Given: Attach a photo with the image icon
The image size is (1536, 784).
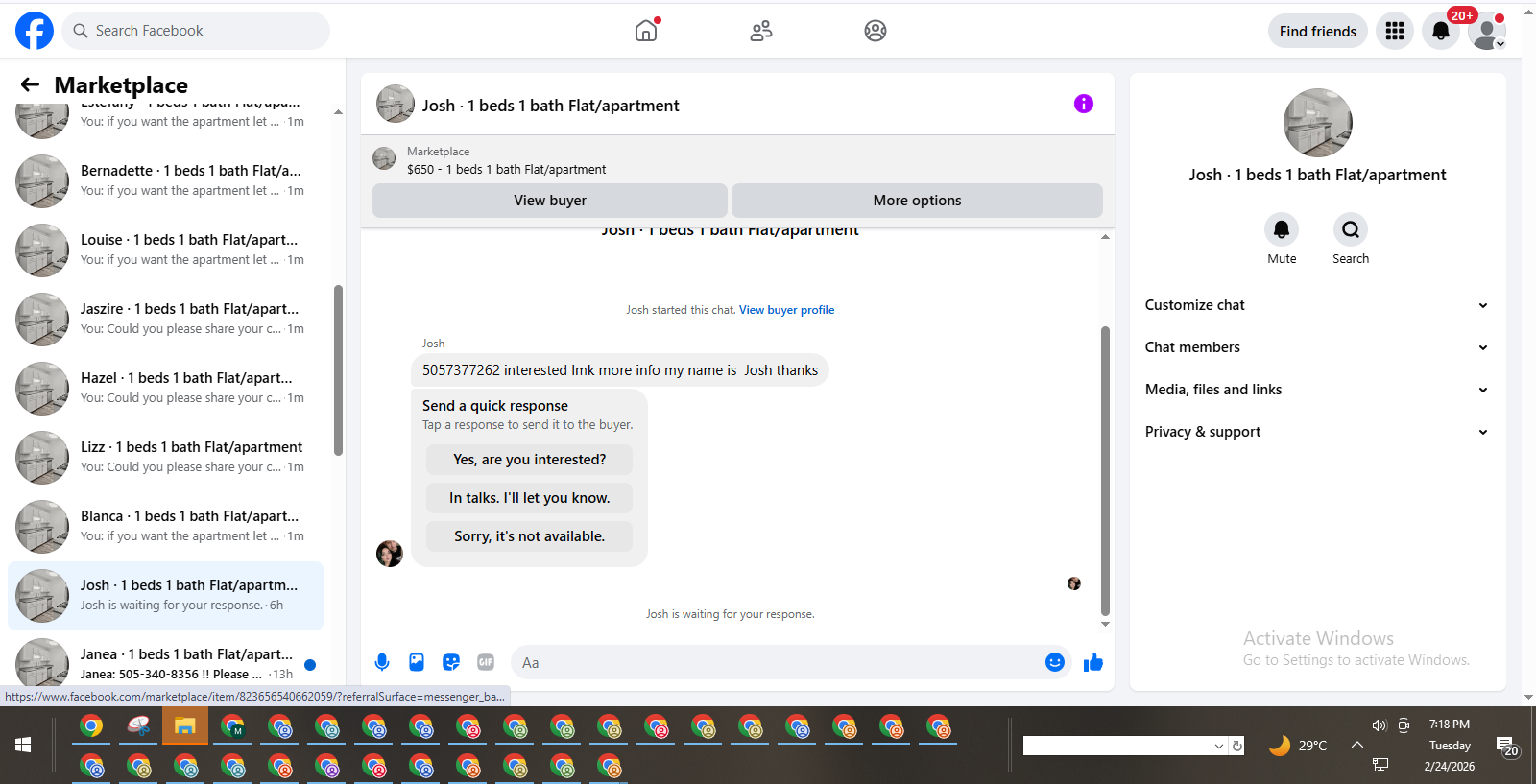Looking at the screenshot, I should click(x=417, y=662).
